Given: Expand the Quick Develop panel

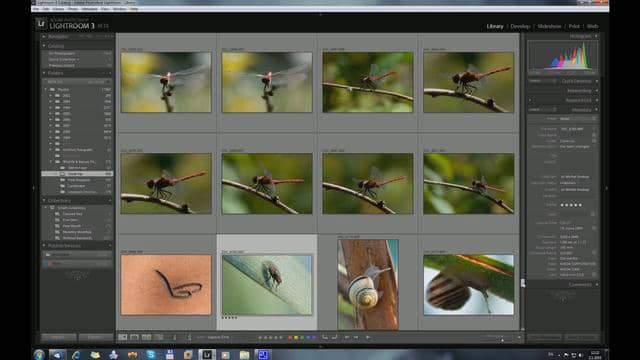Looking at the screenshot, I should [596, 81].
